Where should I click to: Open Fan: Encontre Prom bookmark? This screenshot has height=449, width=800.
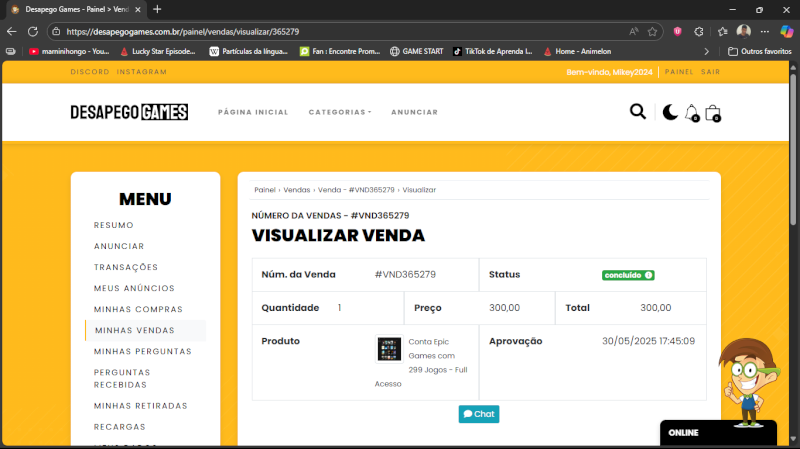point(340,52)
